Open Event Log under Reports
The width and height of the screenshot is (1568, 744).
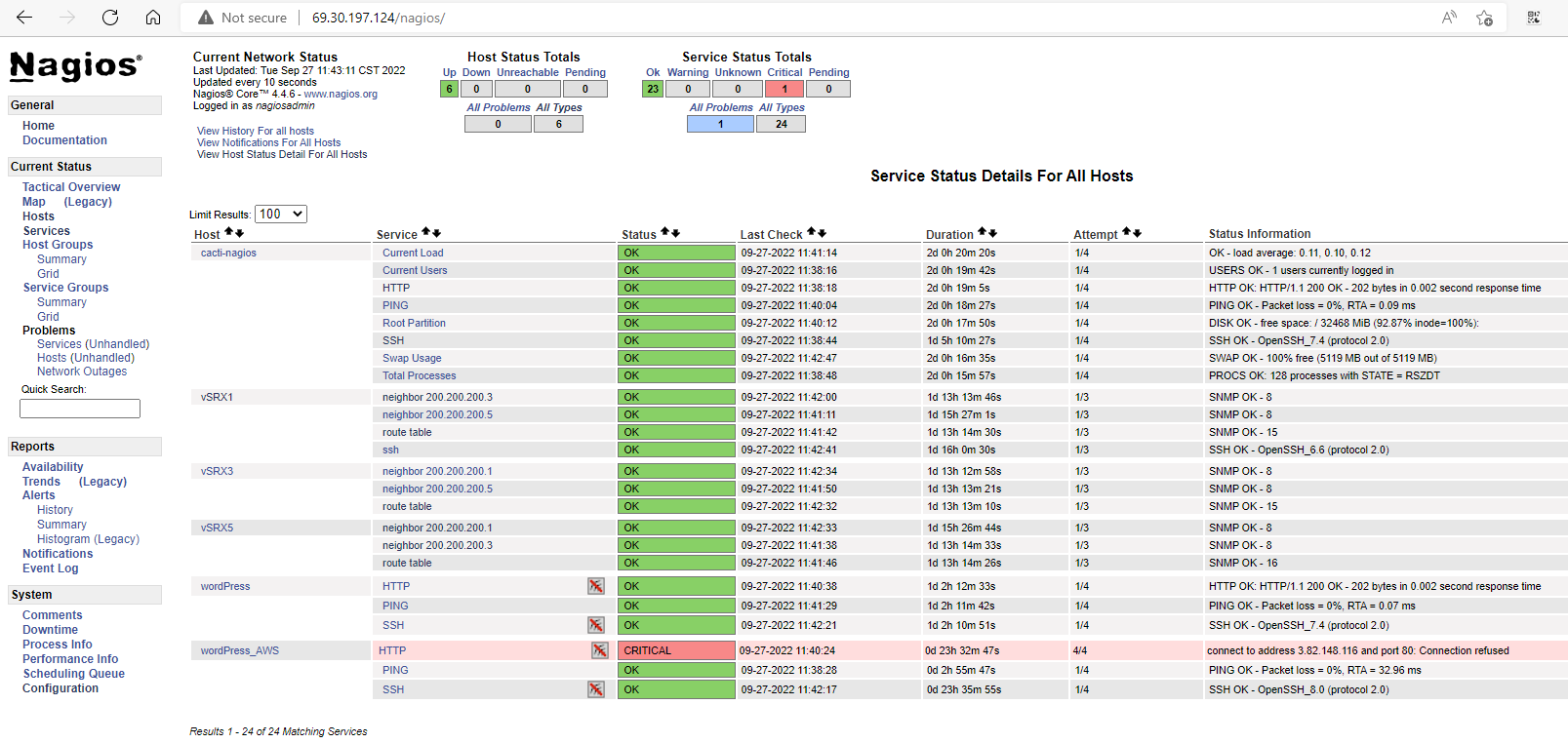click(x=51, y=568)
